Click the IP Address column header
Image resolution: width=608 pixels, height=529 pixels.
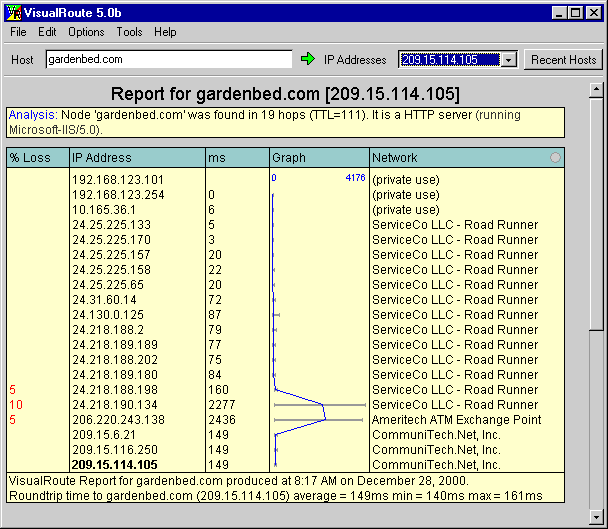(137, 157)
